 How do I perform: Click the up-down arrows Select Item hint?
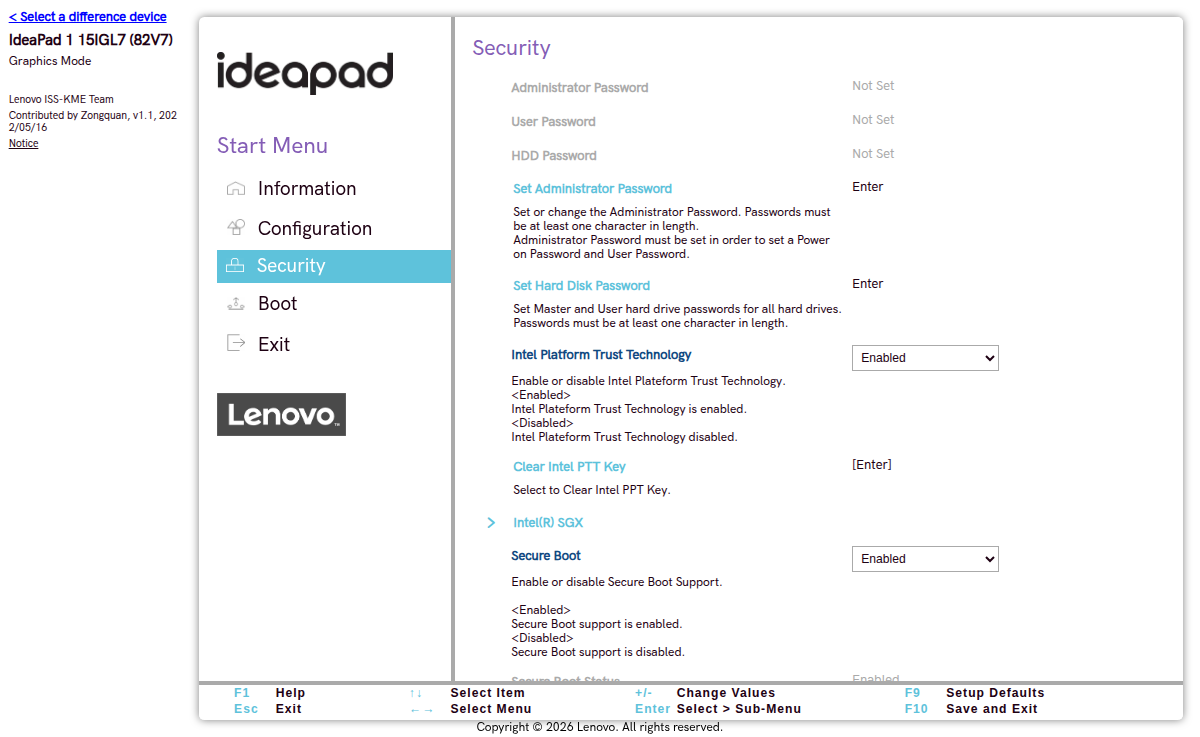(x=467, y=693)
